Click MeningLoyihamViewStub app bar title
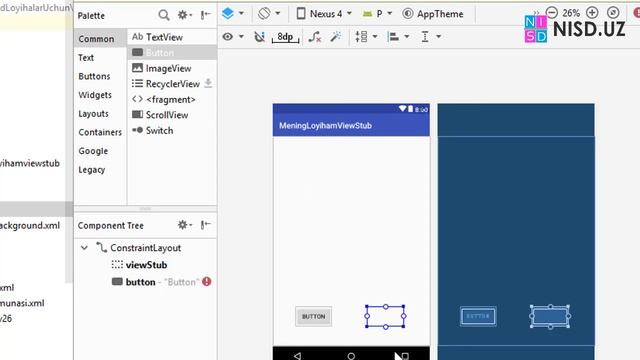 [325, 126]
